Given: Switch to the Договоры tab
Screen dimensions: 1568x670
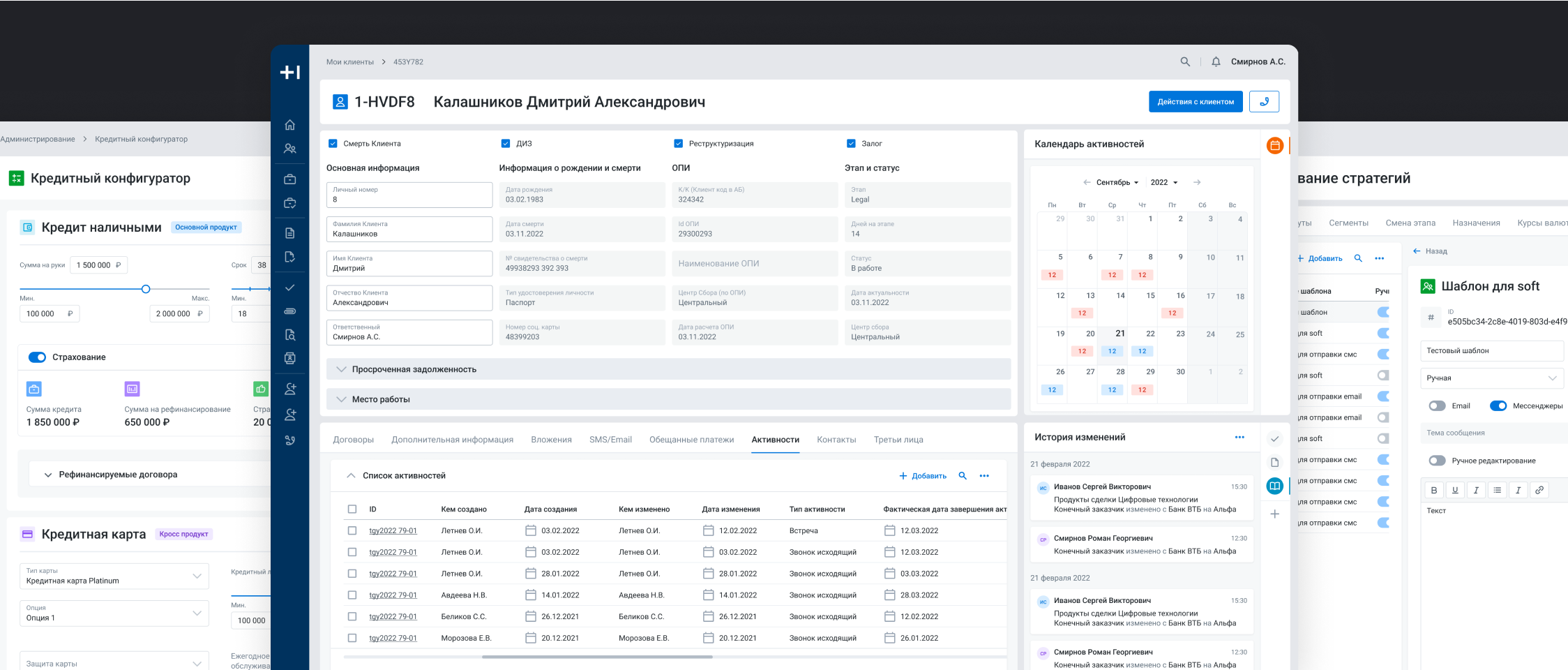Looking at the screenshot, I should pos(354,440).
